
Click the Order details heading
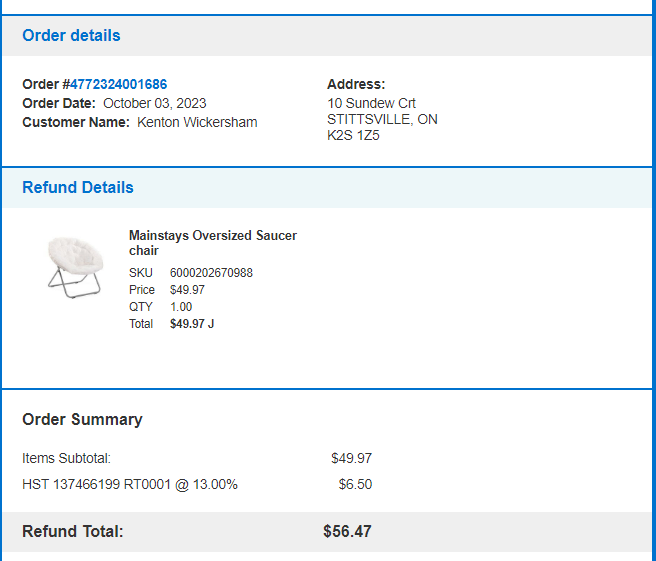71,36
